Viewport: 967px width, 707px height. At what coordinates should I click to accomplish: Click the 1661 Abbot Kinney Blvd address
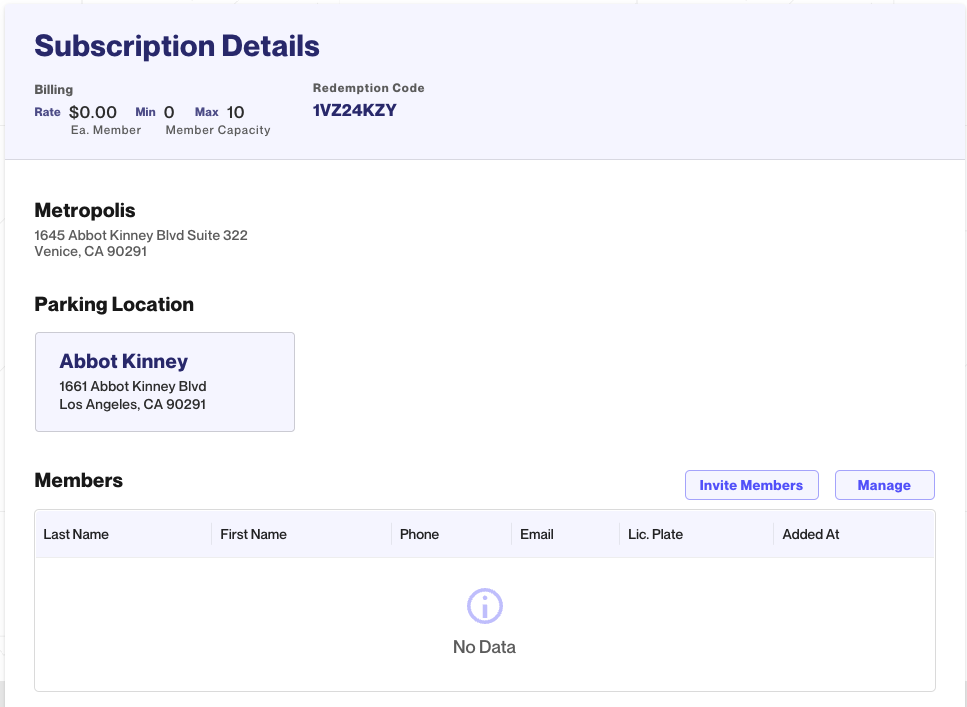(x=133, y=386)
